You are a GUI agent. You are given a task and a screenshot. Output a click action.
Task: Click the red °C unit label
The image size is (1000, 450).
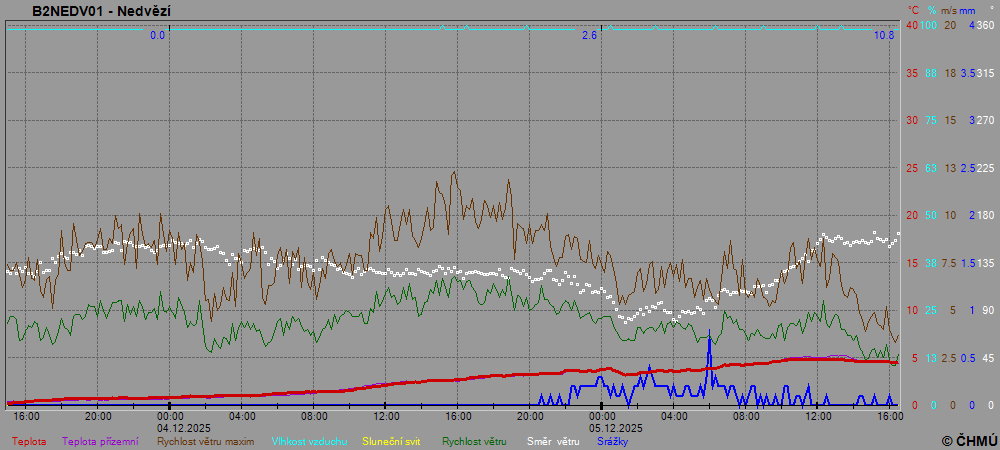pyautogui.click(x=912, y=9)
